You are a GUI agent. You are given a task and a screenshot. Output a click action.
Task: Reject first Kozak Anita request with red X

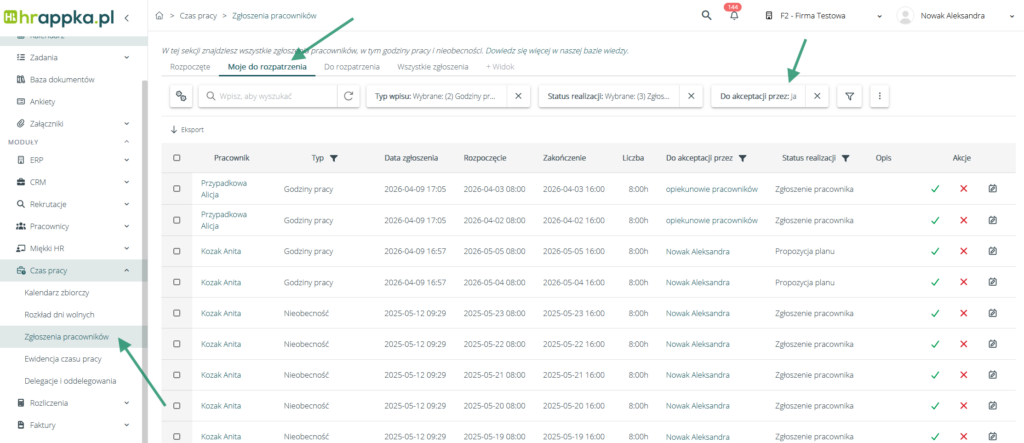tap(964, 253)
